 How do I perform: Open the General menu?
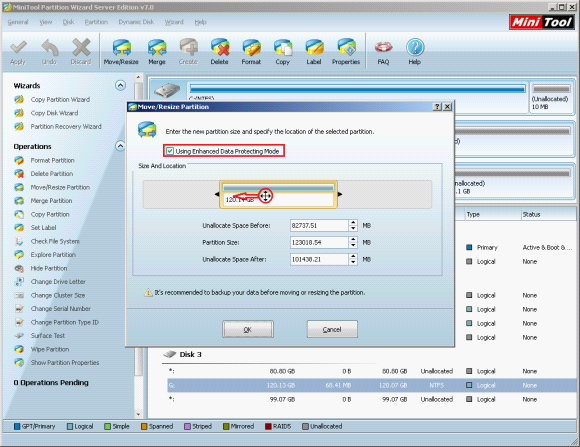click(x=18, y=22)
